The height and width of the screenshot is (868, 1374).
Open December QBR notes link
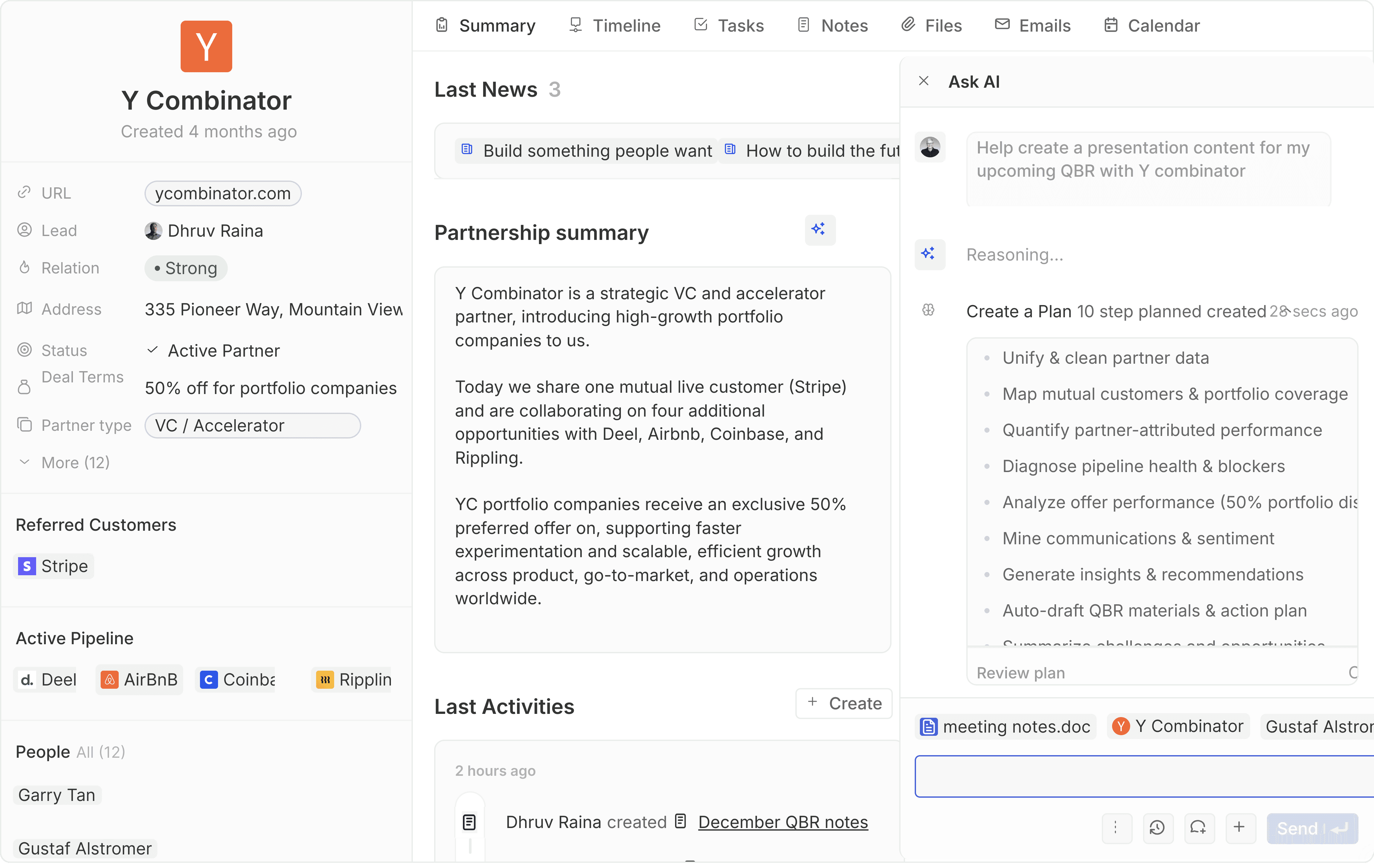782,822
